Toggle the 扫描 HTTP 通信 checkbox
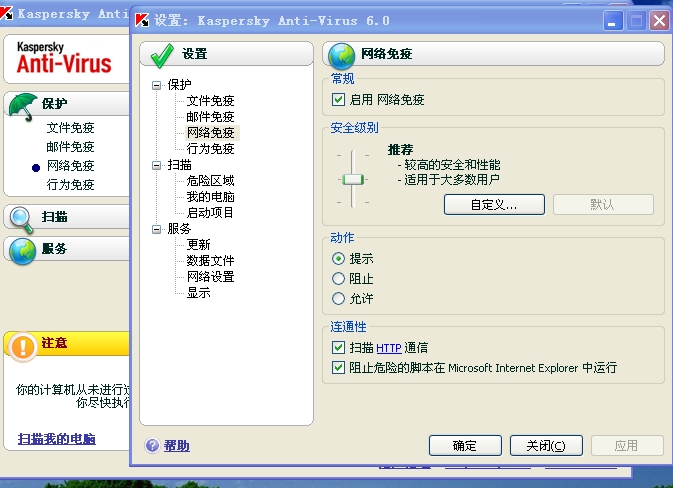Image resolution: width=673 pixels, height=488 pixels. pos(338,347)
